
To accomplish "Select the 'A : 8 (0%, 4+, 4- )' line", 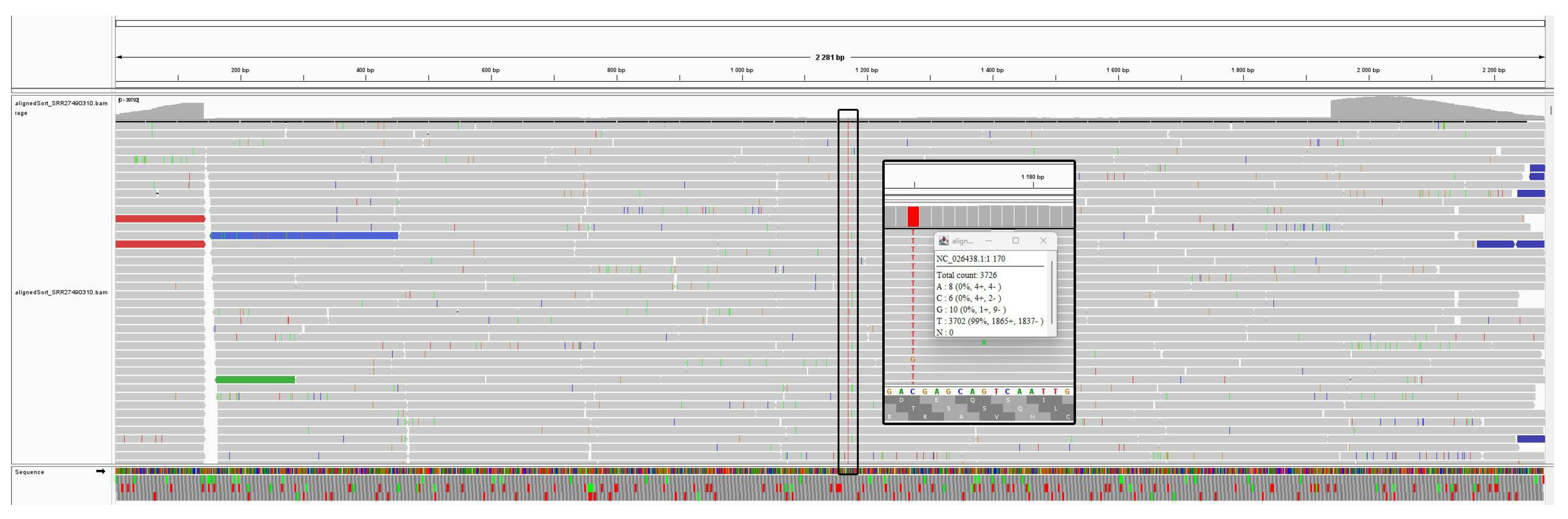I will click(x=968, y=287).
